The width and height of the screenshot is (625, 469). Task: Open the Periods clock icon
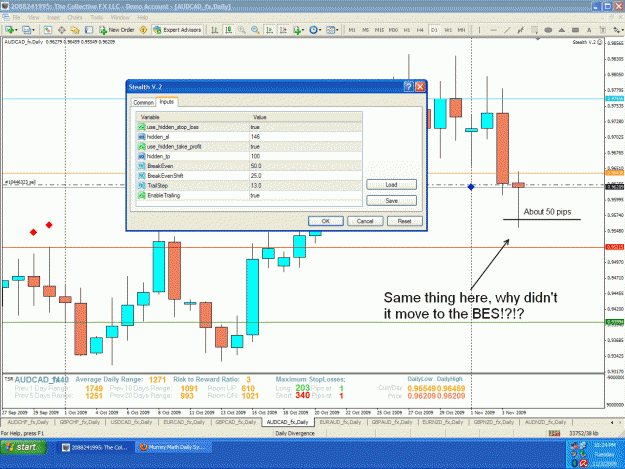pyautogui.click(x=313, y=30)
